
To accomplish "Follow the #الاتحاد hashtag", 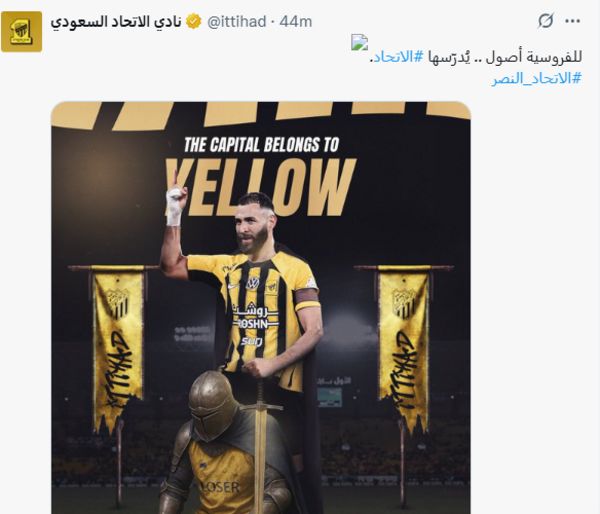I will click(399, 57).
